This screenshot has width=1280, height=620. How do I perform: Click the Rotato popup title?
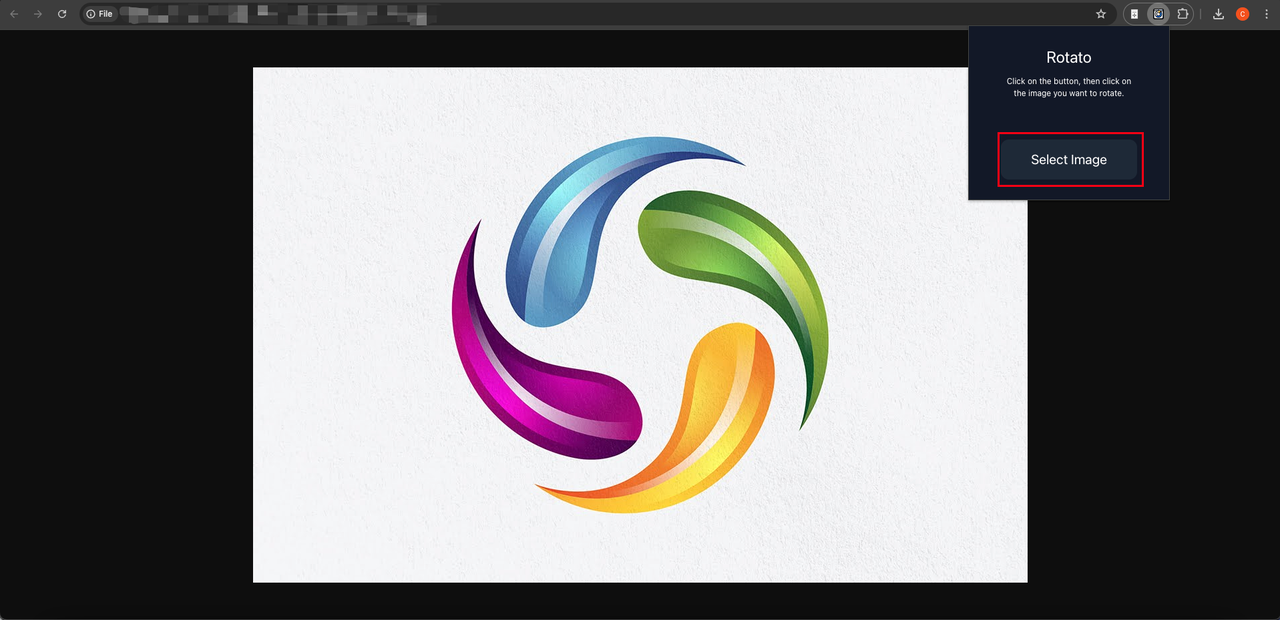pos(1069,58)
